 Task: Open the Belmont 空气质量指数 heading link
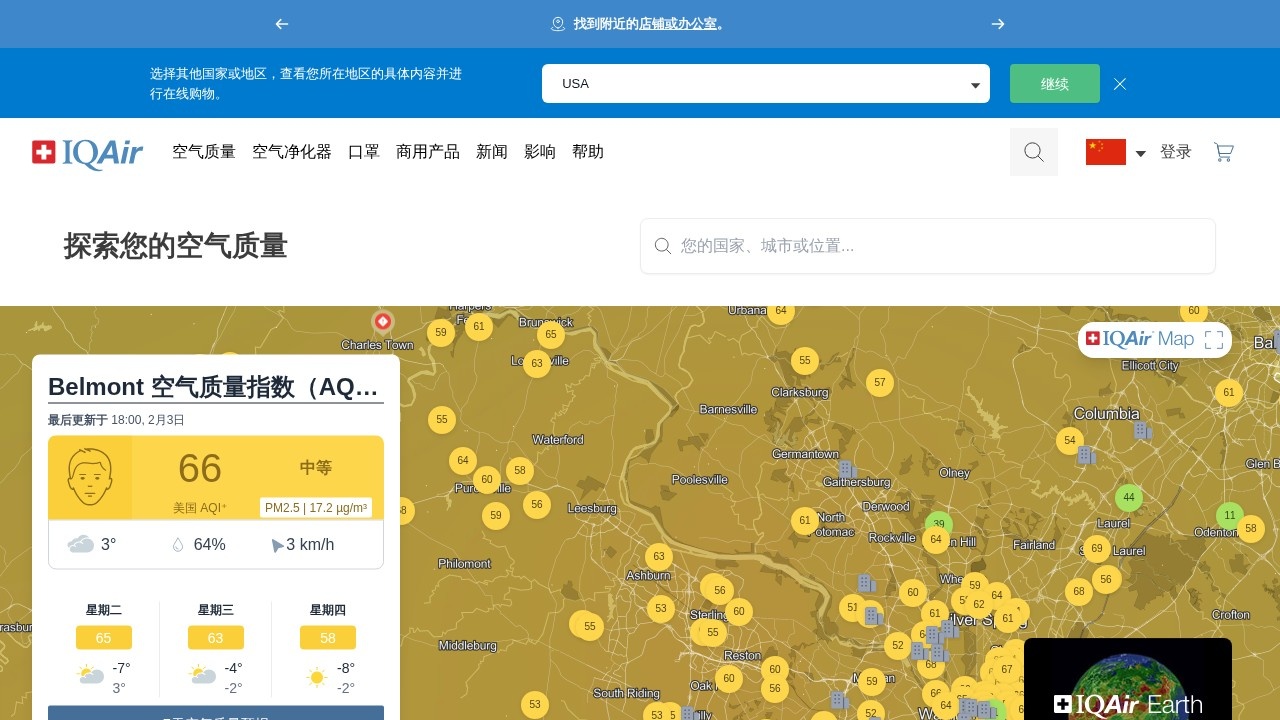[x=215, y=387]
